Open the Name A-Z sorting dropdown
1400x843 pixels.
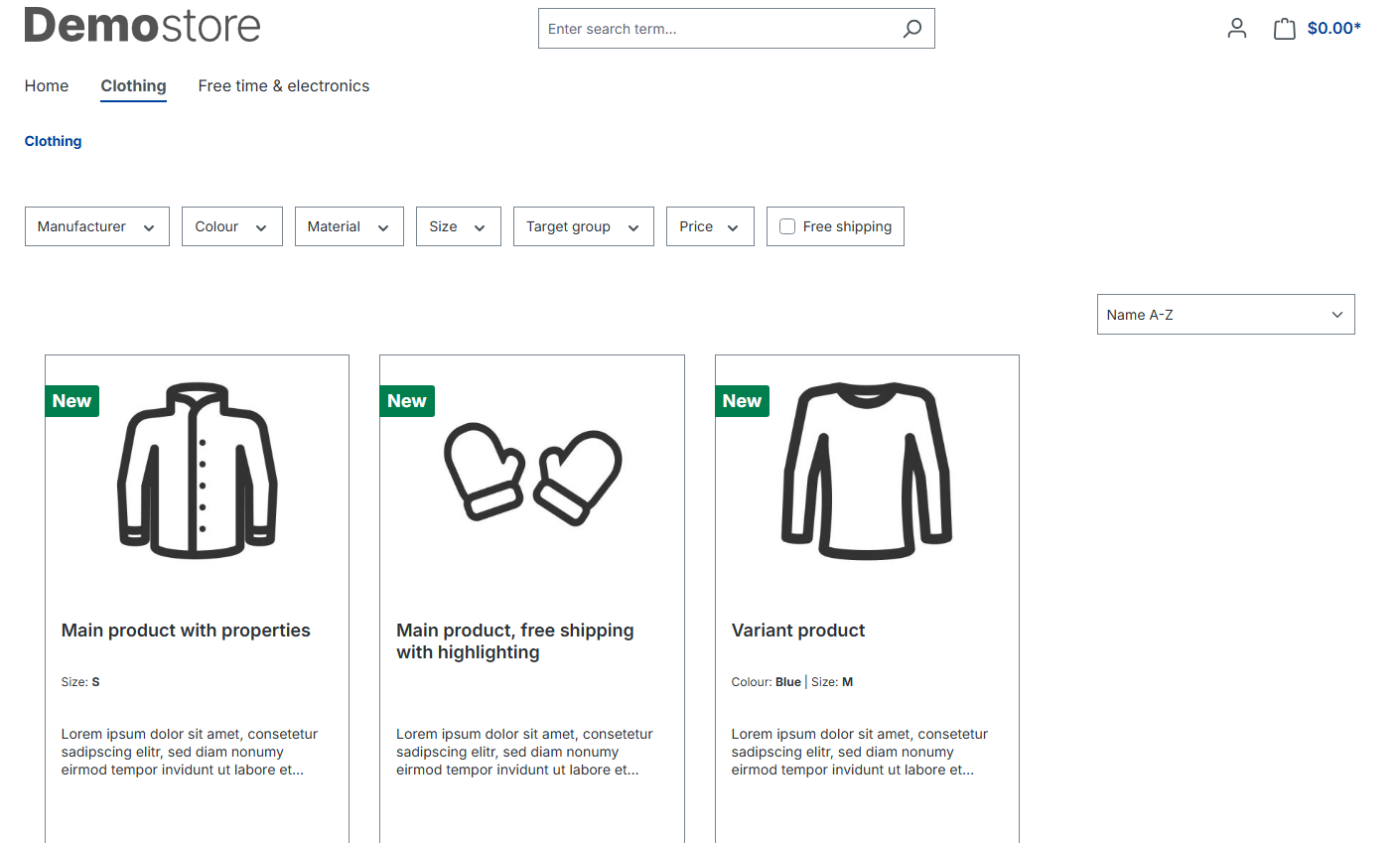1225,315
